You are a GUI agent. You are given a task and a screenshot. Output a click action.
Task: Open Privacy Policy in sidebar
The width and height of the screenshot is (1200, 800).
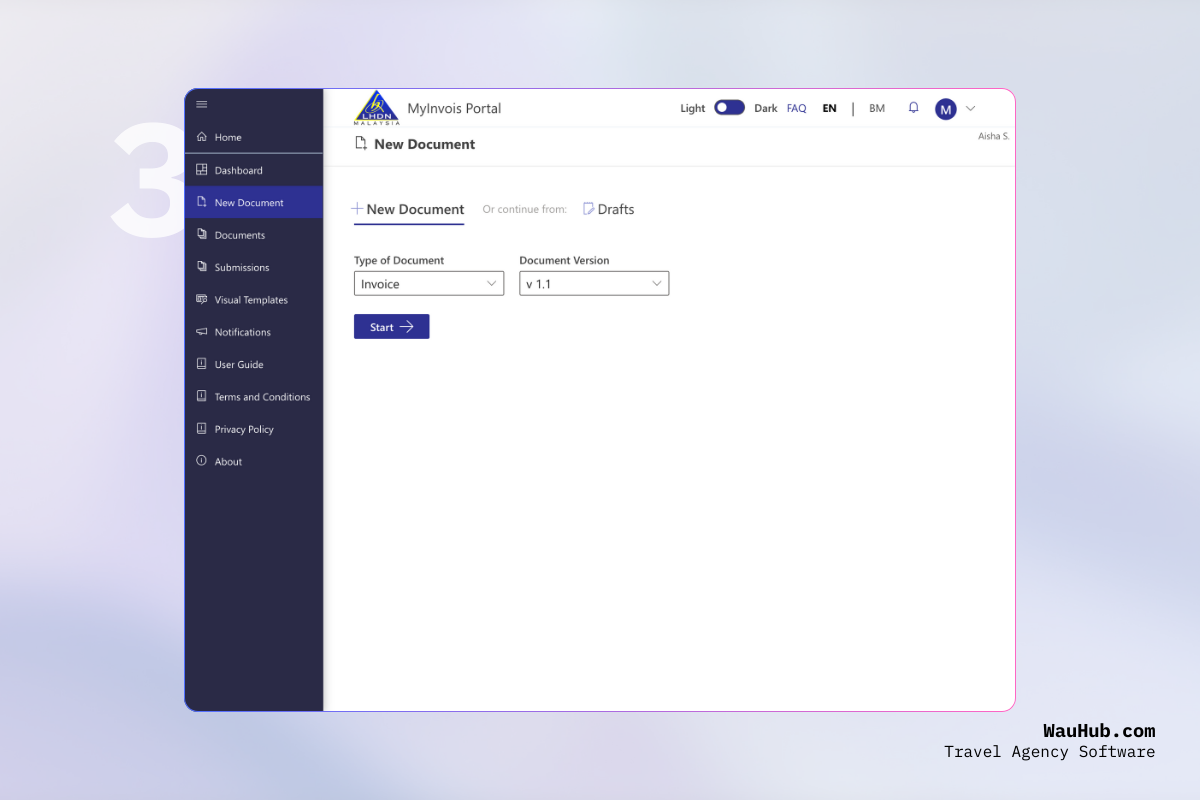click(254, 429)
